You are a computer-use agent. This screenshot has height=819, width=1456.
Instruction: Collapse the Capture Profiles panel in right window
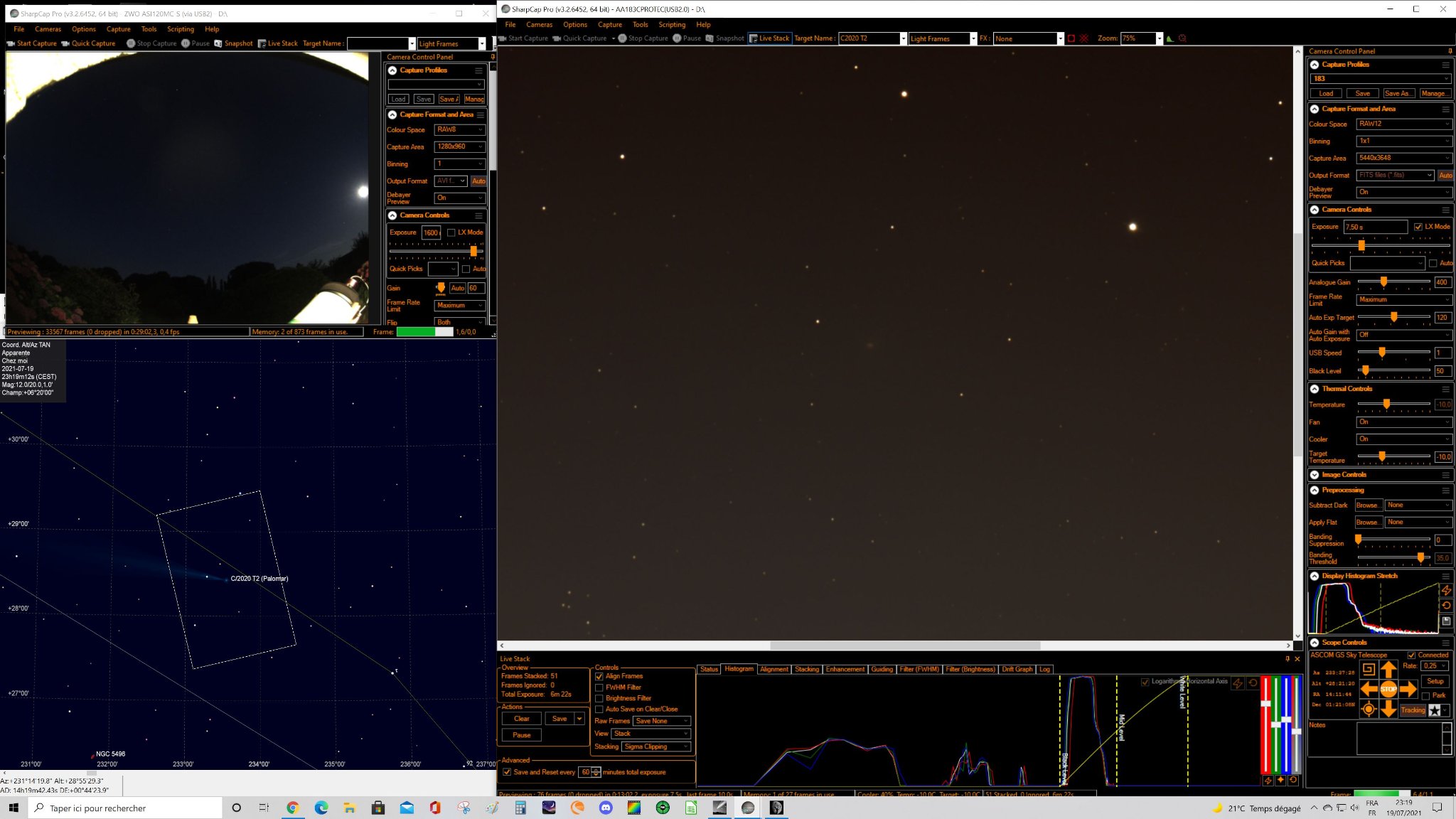pyautogui.click(x=1315, y=65)
